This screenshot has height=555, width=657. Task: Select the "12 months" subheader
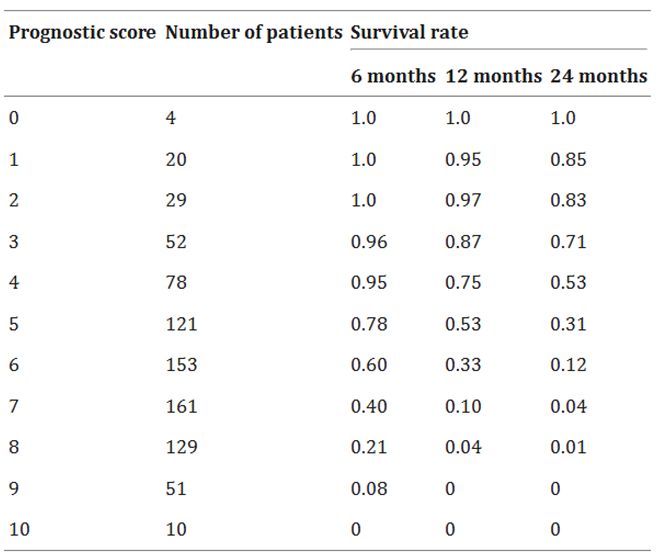pos(493,76)
